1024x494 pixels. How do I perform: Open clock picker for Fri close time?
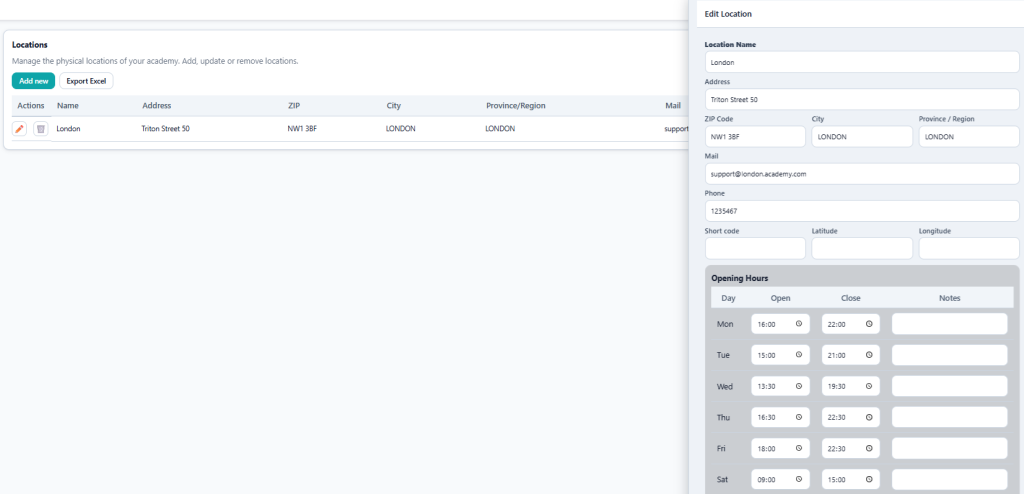(x=869, y=448)
